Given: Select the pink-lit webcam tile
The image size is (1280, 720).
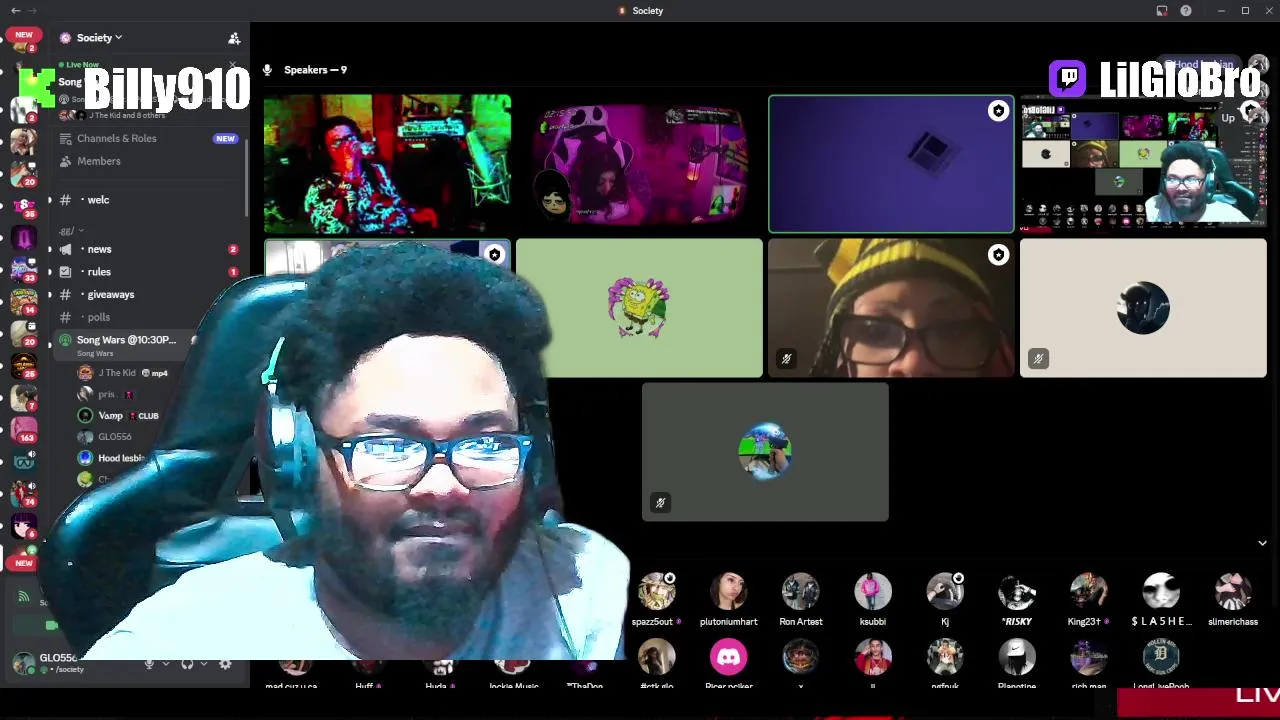Looking at the screenshot, I should 639,164.
